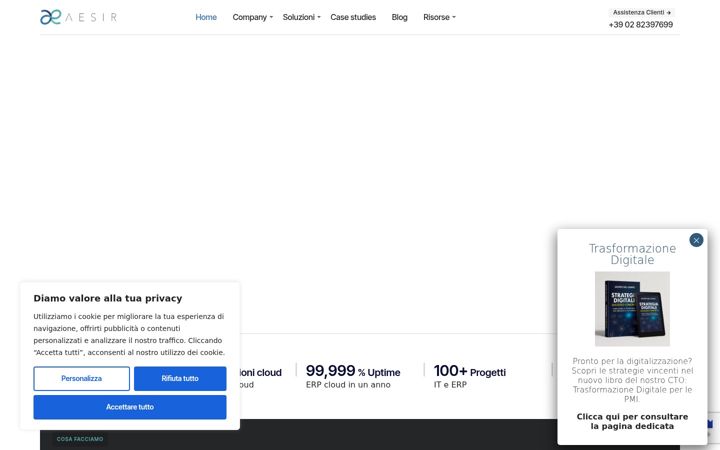Viewport: 720px width, 450px height.
Task: Select the 'ERP cloud in un anno' text
Action: 348,385
